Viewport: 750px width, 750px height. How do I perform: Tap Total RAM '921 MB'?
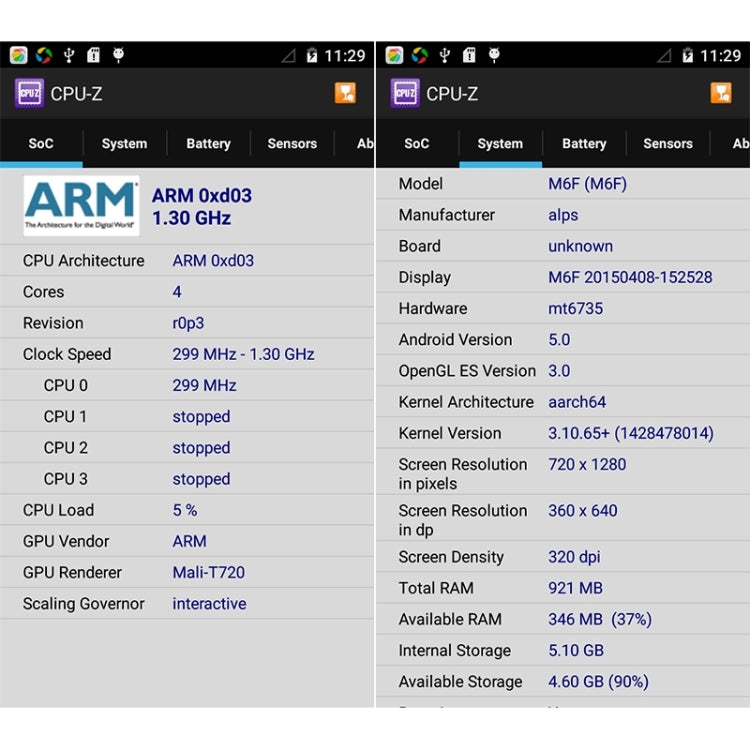tap(575, 588)
